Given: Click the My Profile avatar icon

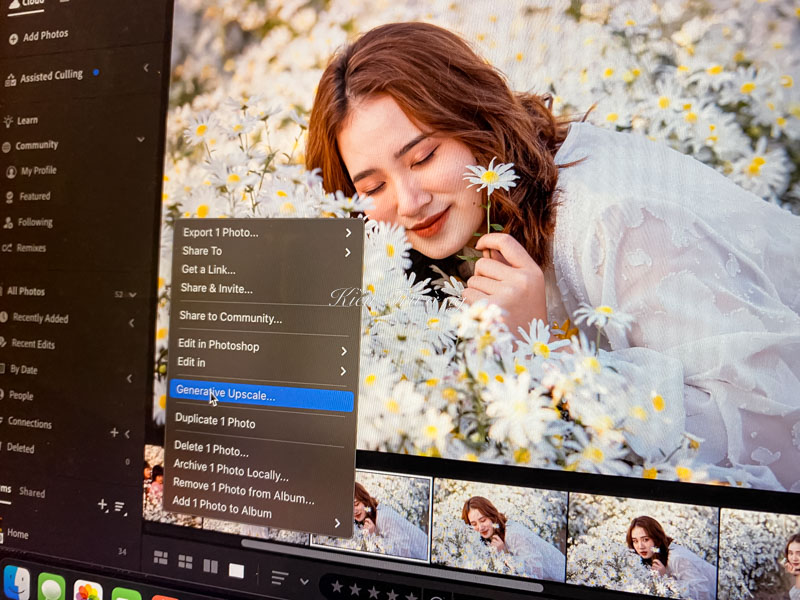Looking at the screenshot, I should pyautogui.click(x=11, y=172).
